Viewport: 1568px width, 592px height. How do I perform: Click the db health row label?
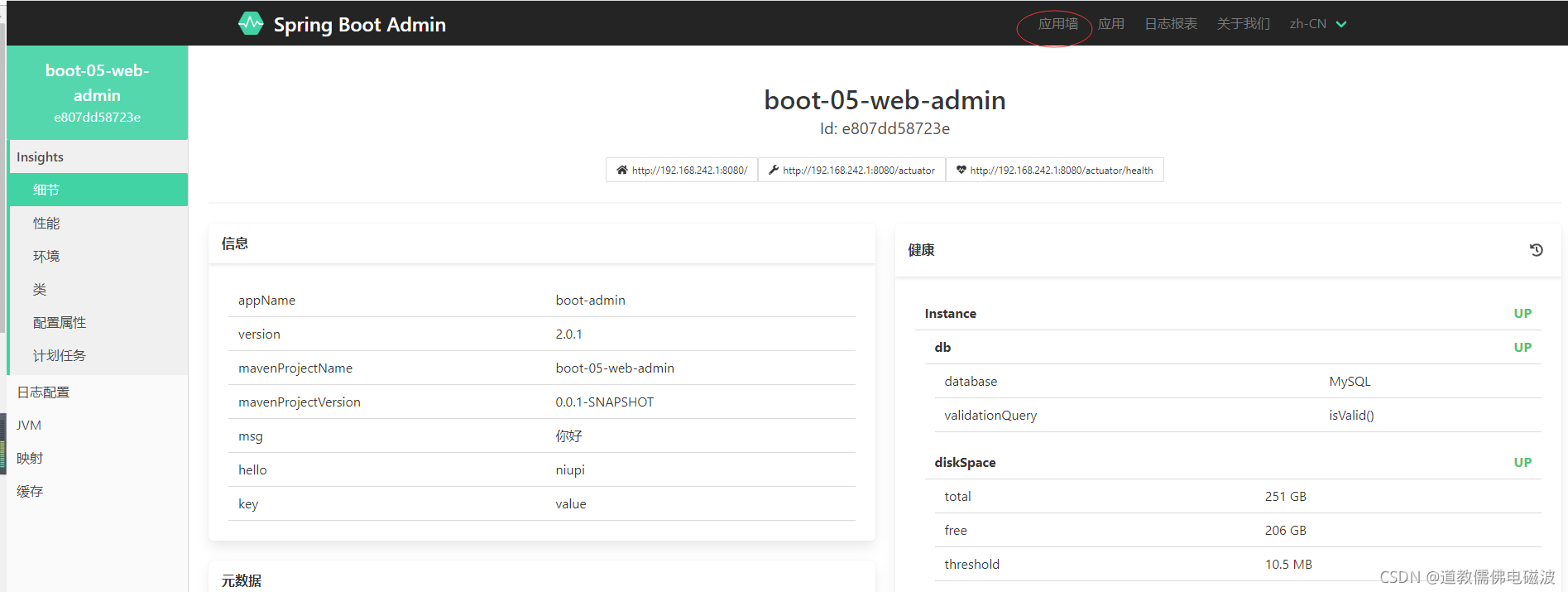coord(942,347)
